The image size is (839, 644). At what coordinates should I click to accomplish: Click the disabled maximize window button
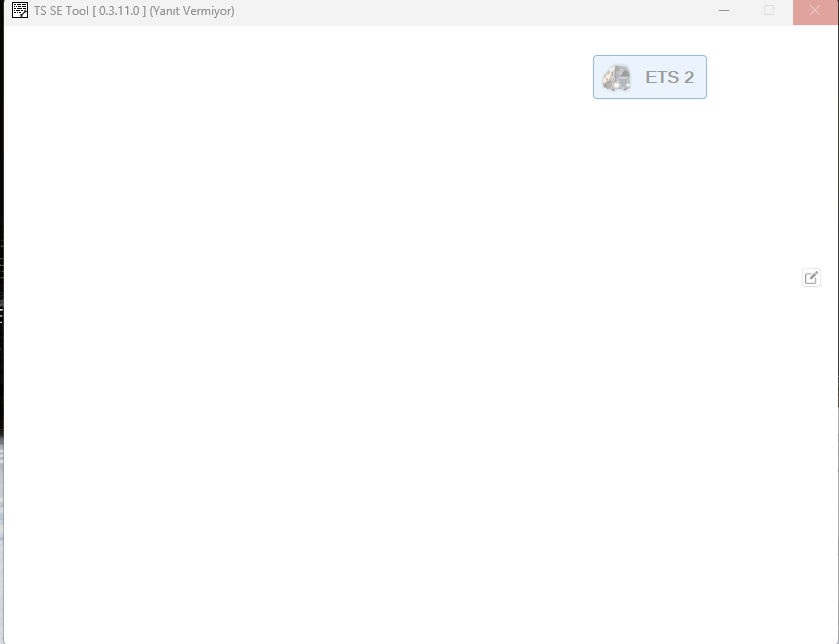pyautogui.click(x=769, y=10)
